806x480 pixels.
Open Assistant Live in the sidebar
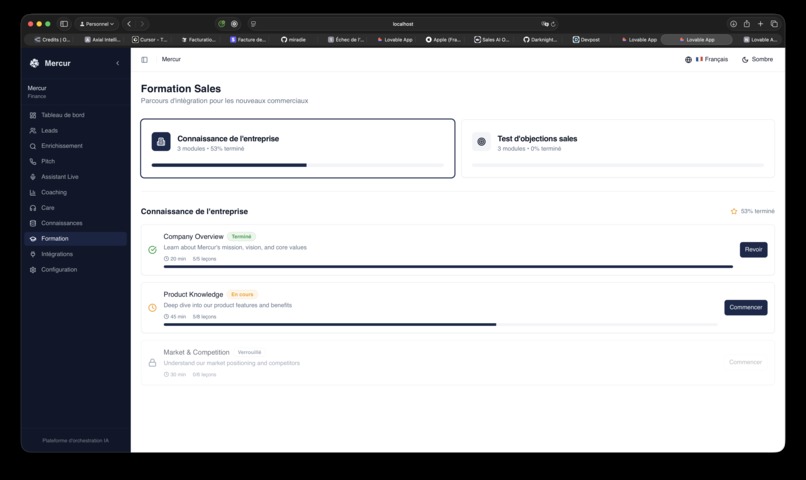(x=76, y=177)
